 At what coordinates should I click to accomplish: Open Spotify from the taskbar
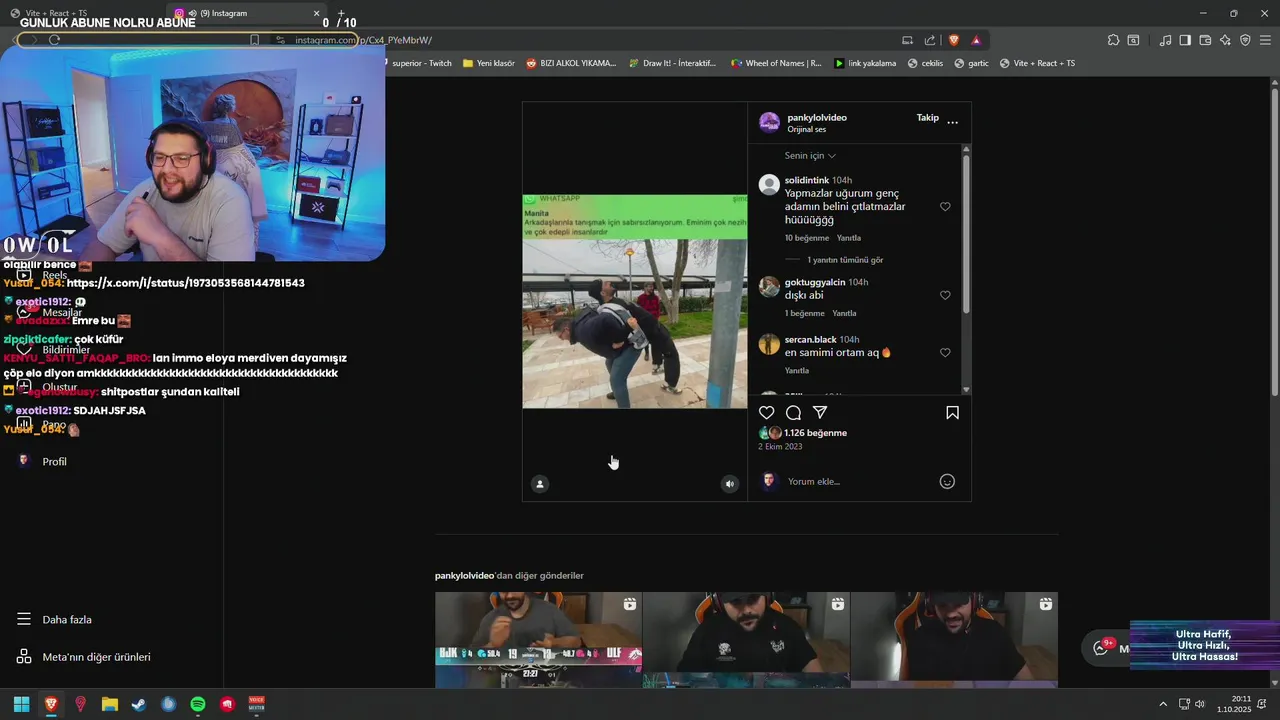[198, 704]
